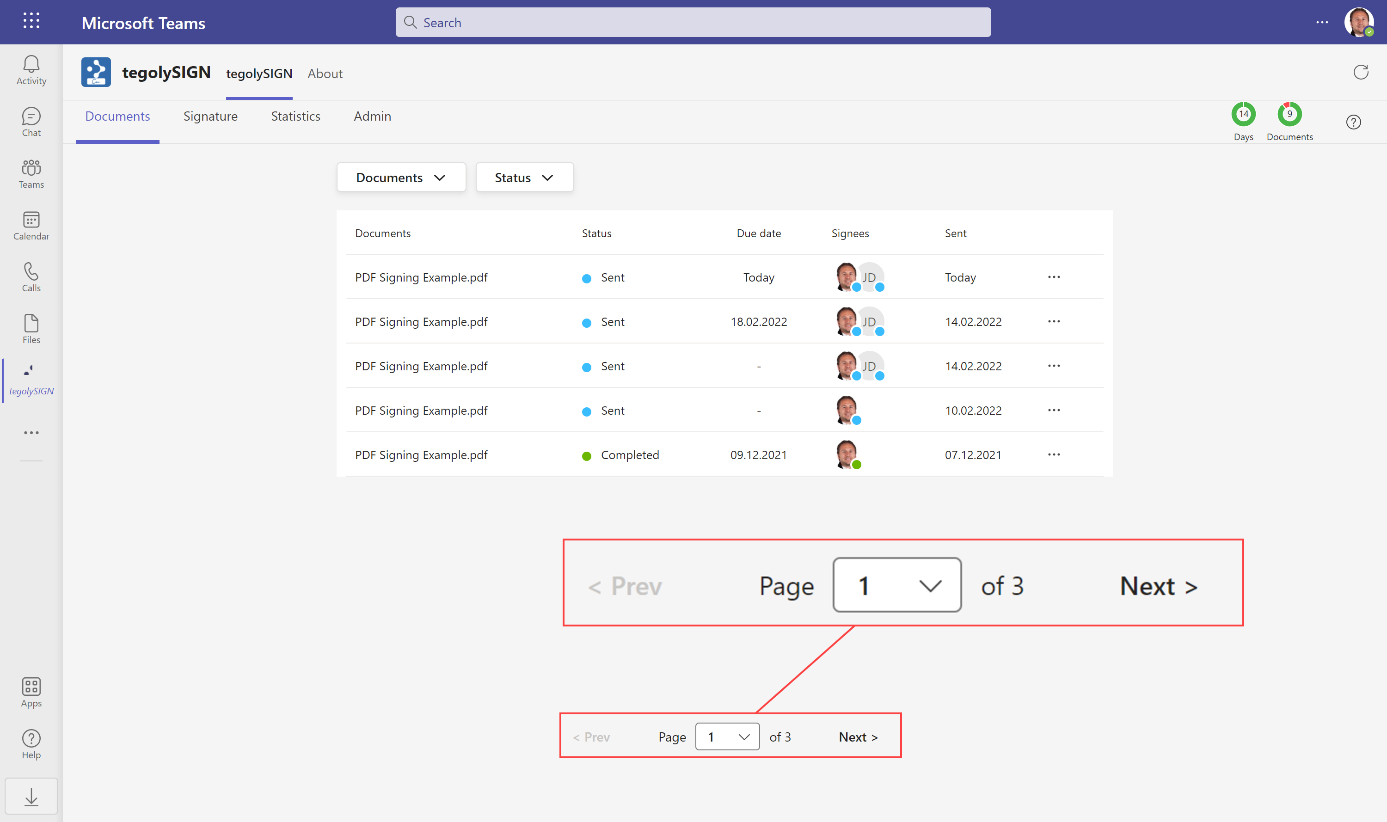Click the 'Sent' column header
This screenshot has width=1387, height=822.
(956, 233)
